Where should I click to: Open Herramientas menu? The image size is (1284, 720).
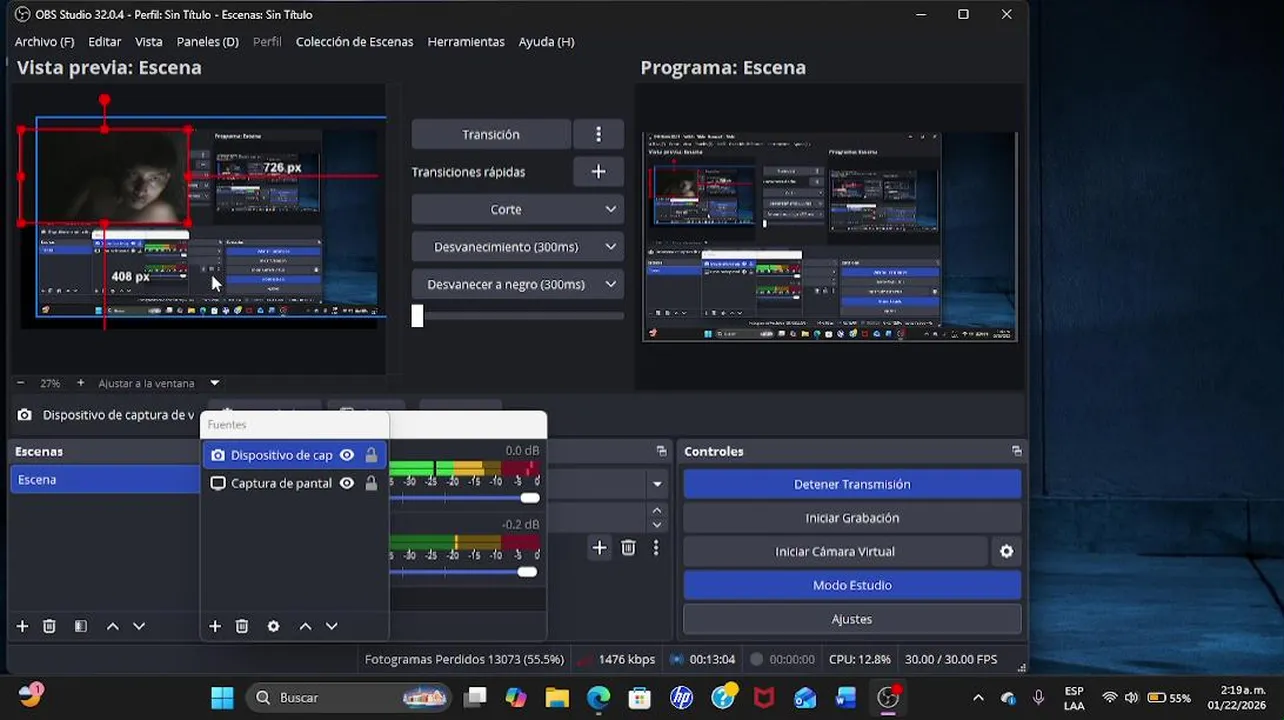pos(466,42)
